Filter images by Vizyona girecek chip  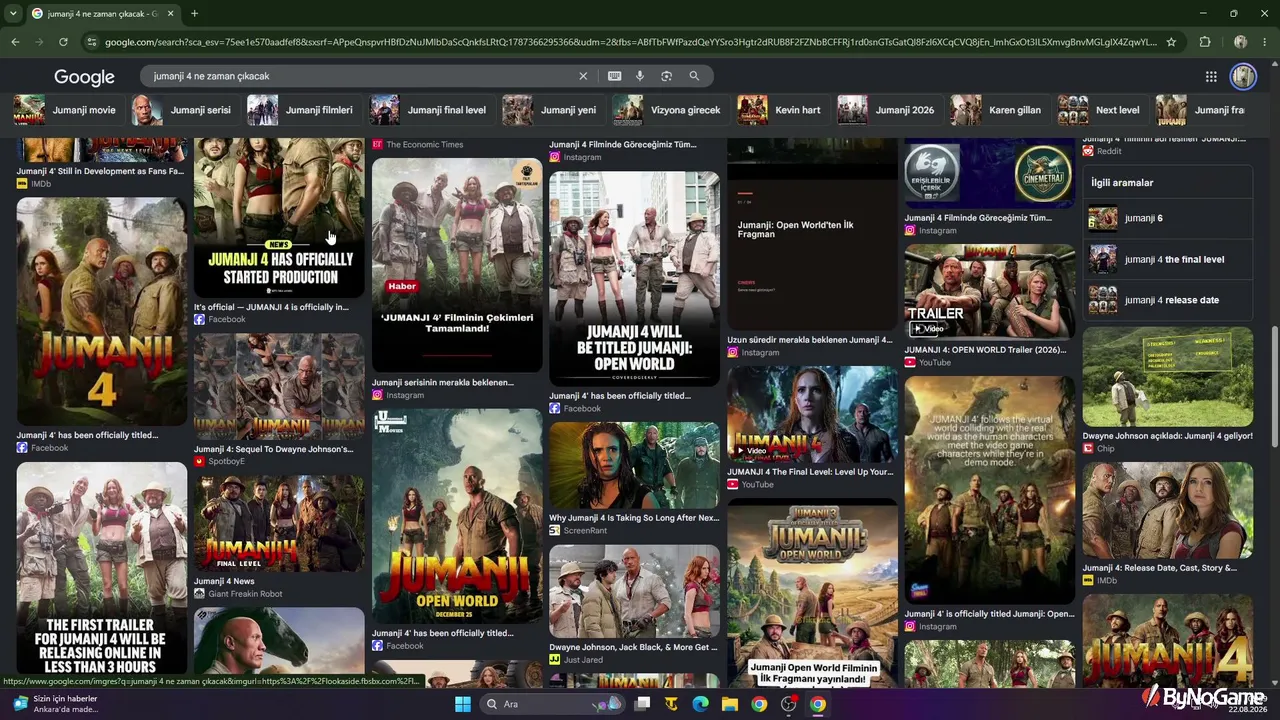pyautogui.click(x=668, y=110)
